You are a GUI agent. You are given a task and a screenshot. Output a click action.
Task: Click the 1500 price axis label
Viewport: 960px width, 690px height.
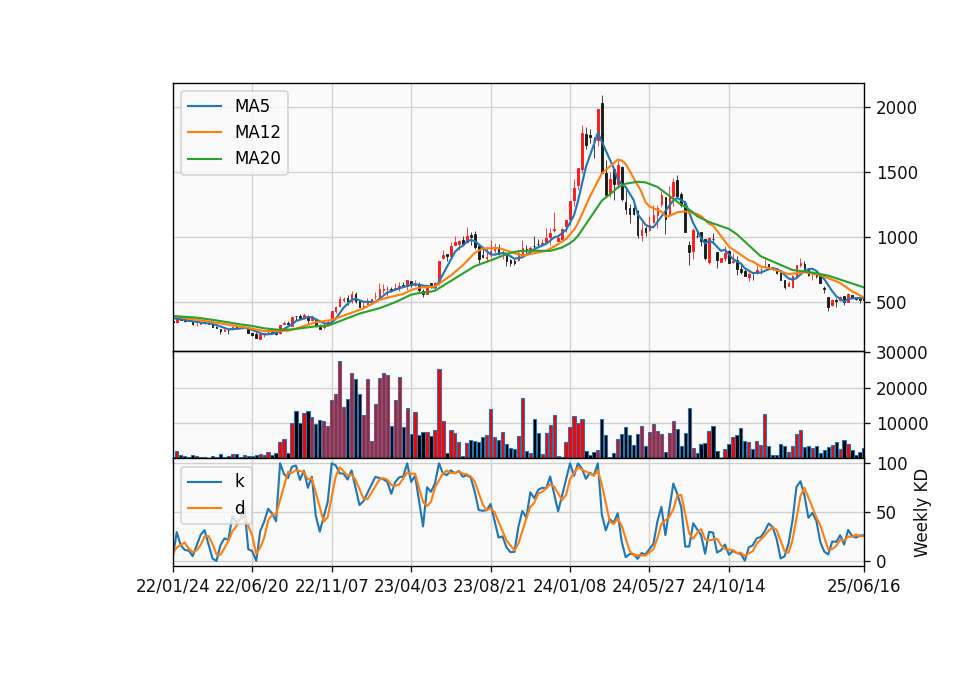896,173
